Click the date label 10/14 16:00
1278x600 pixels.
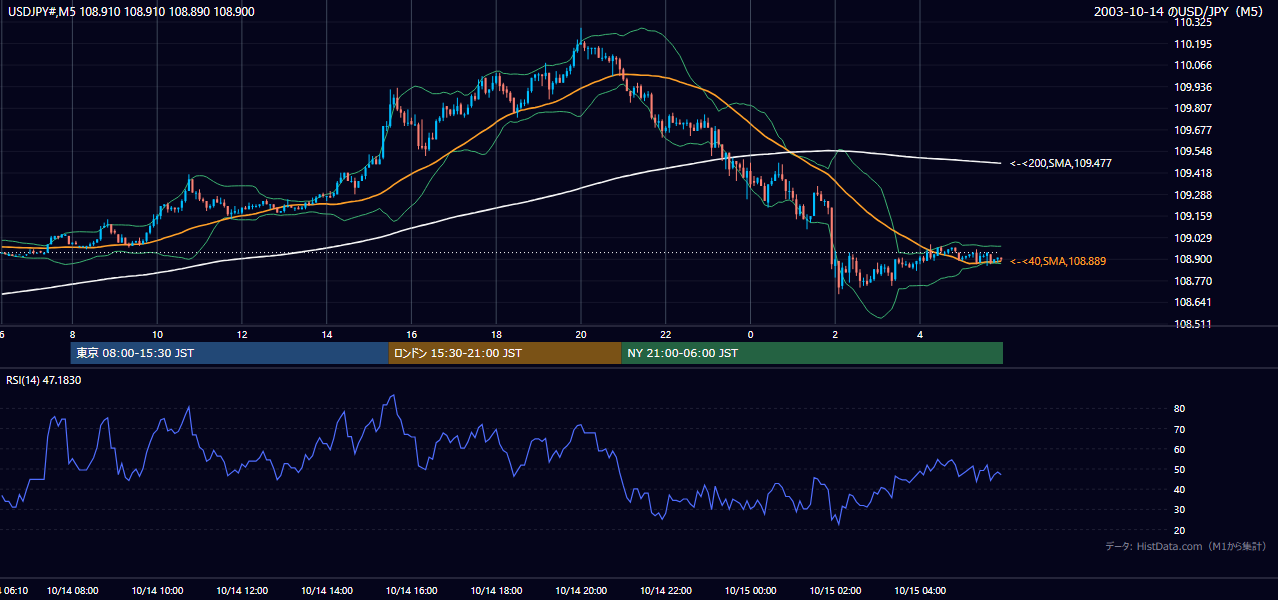coord(411,591)
